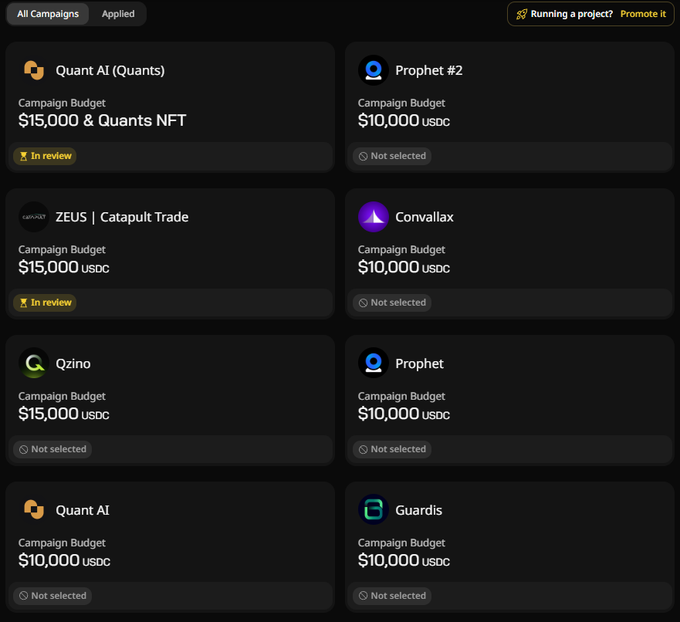Click Not selected badge on Convallax

(392, 303)
